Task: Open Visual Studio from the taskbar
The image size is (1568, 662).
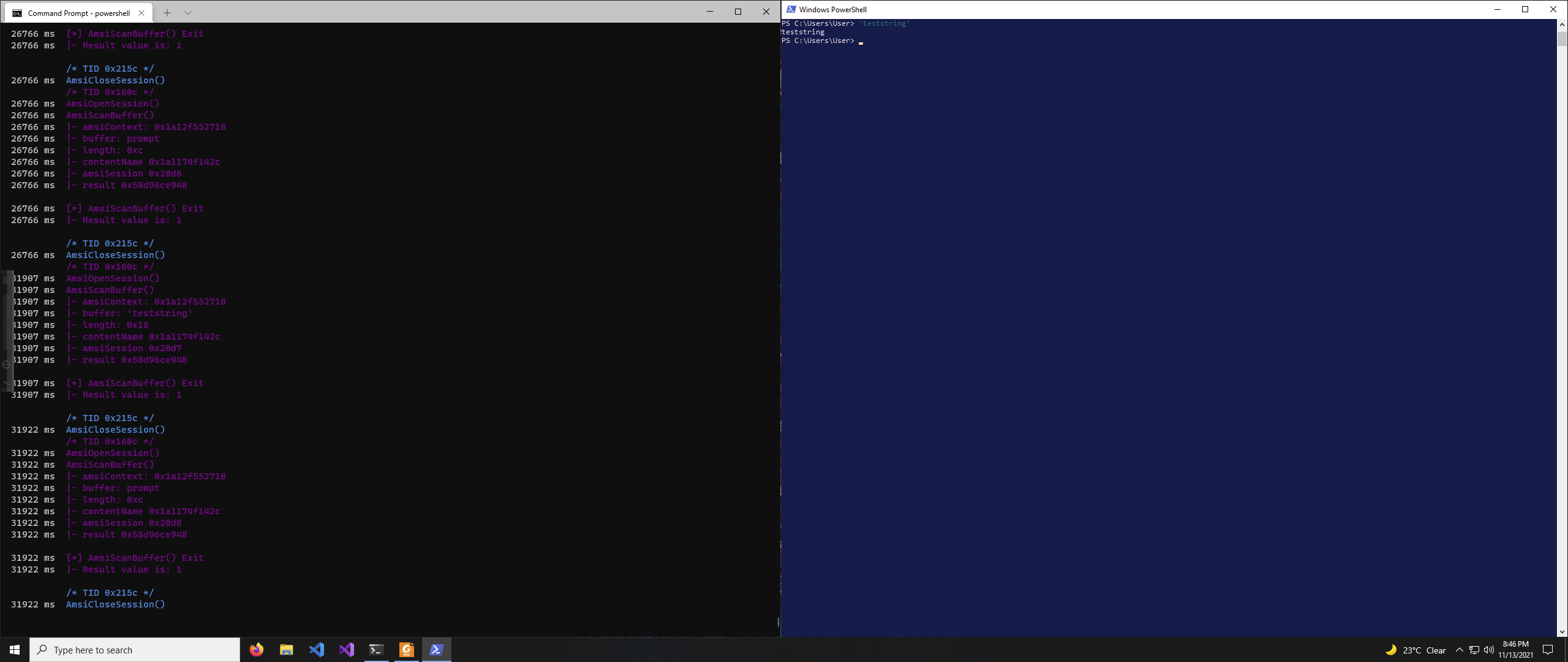Action: click(347, 650)
